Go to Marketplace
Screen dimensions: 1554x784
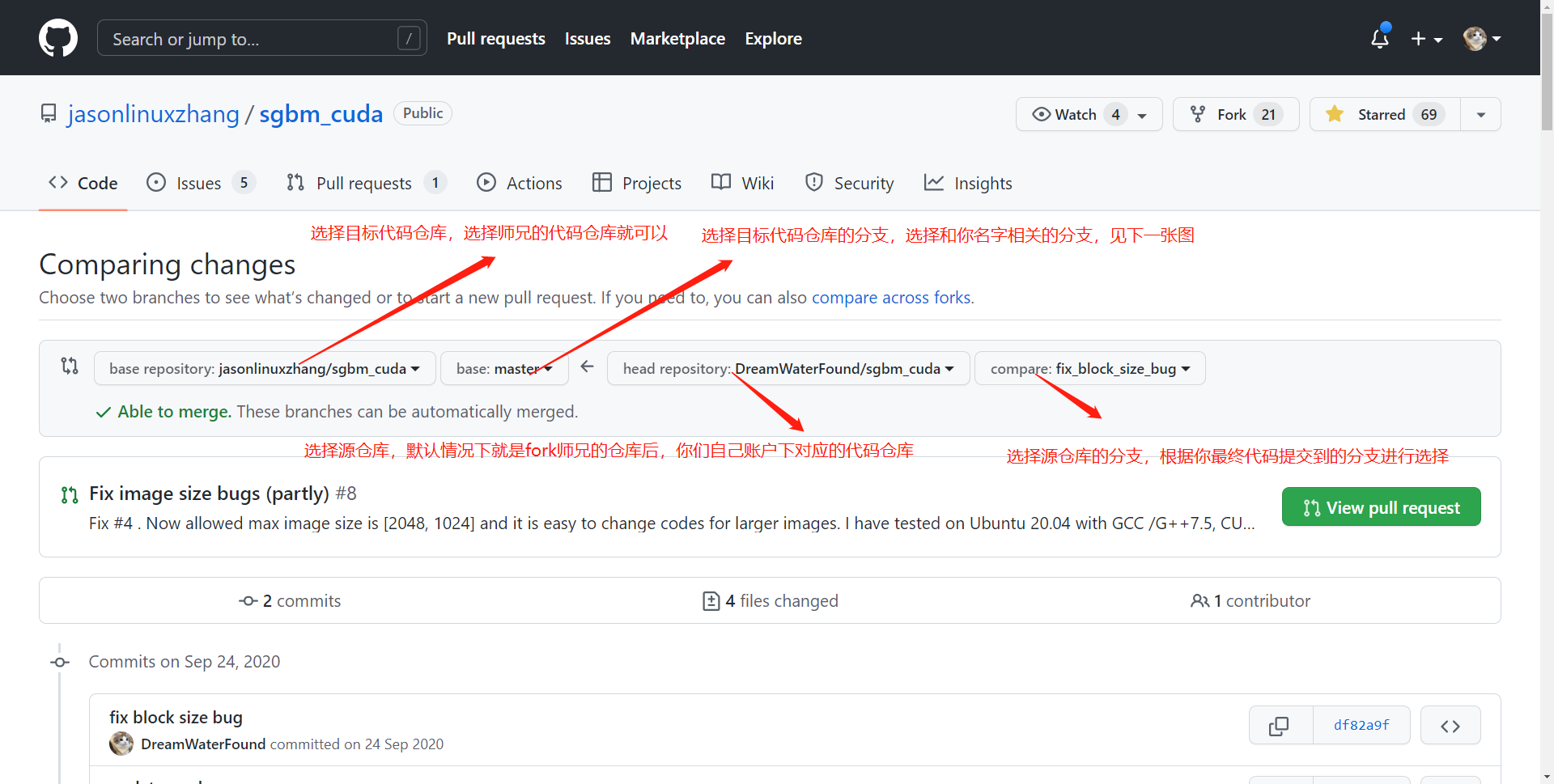(677, 39)
